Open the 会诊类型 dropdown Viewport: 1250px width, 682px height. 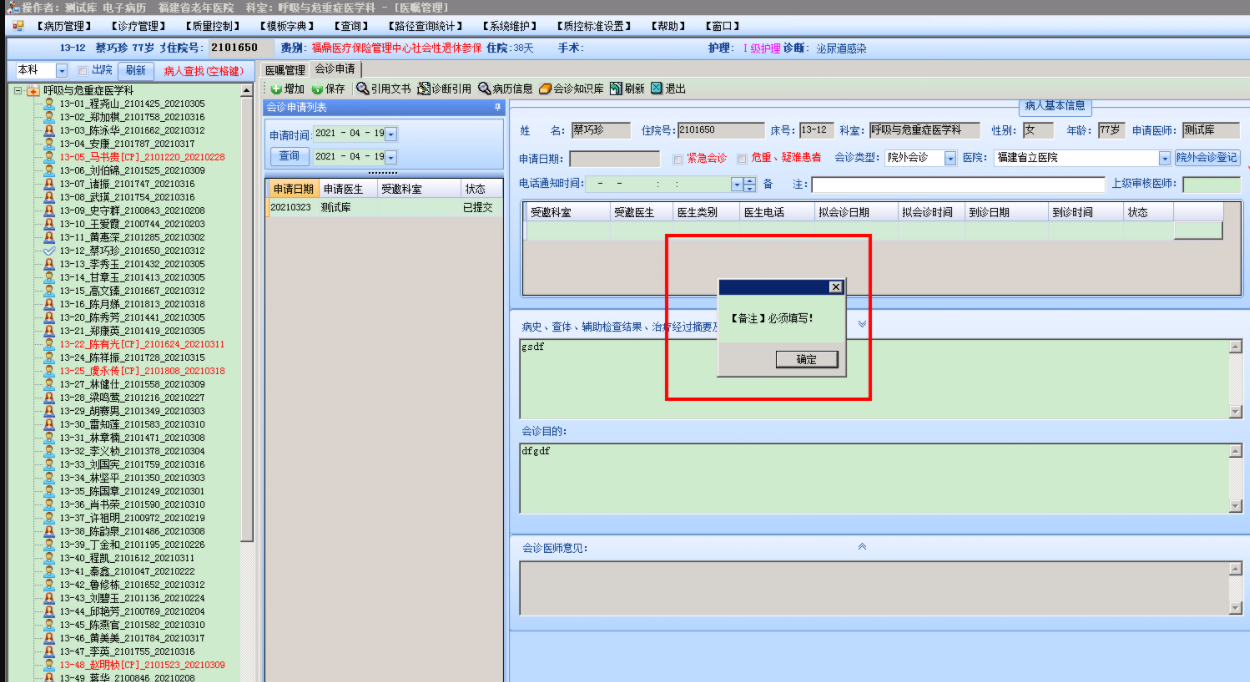pyautogui.click(x=950, y=158)
